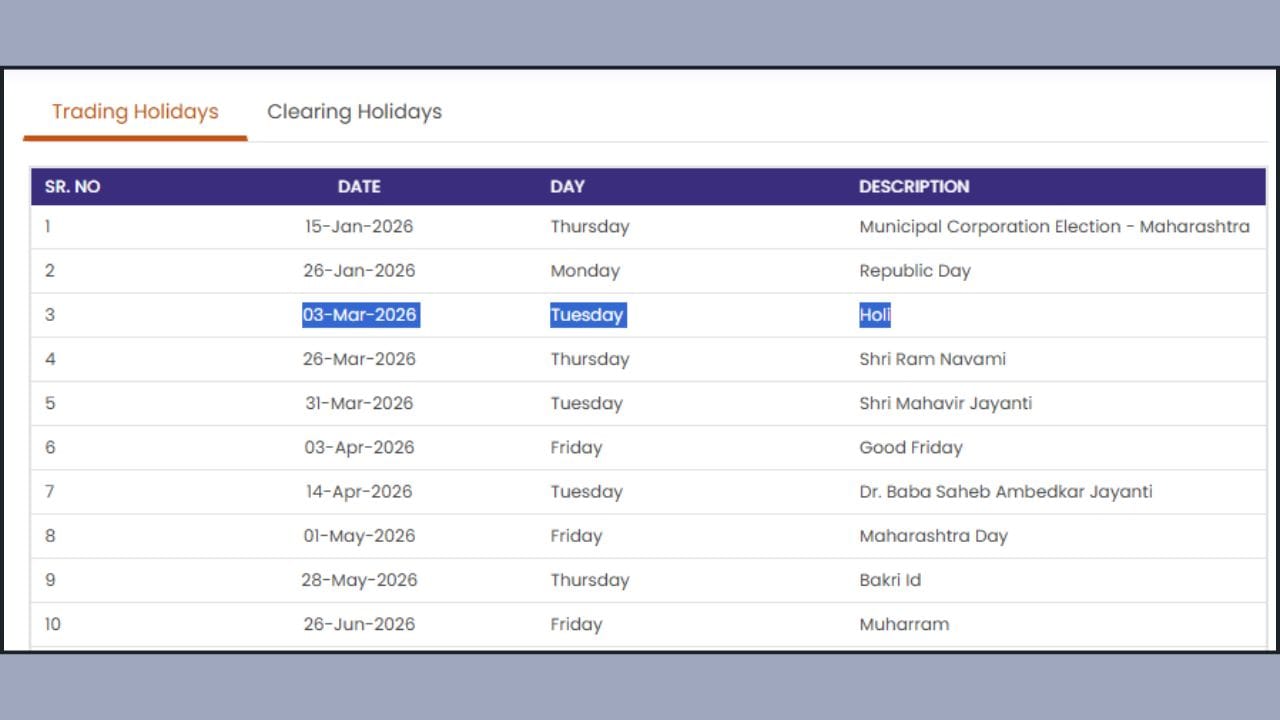Select the Trading Holidays tab
This screenshot has width=1280, height=720.
(x=135, y=112)
